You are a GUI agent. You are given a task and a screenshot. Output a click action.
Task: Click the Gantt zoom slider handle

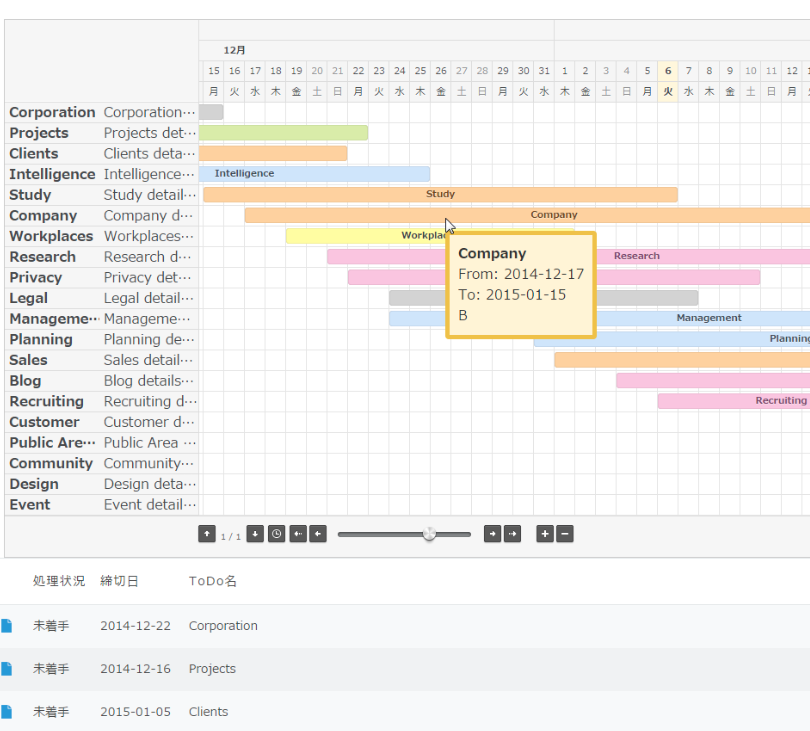(x=429, y=534)
